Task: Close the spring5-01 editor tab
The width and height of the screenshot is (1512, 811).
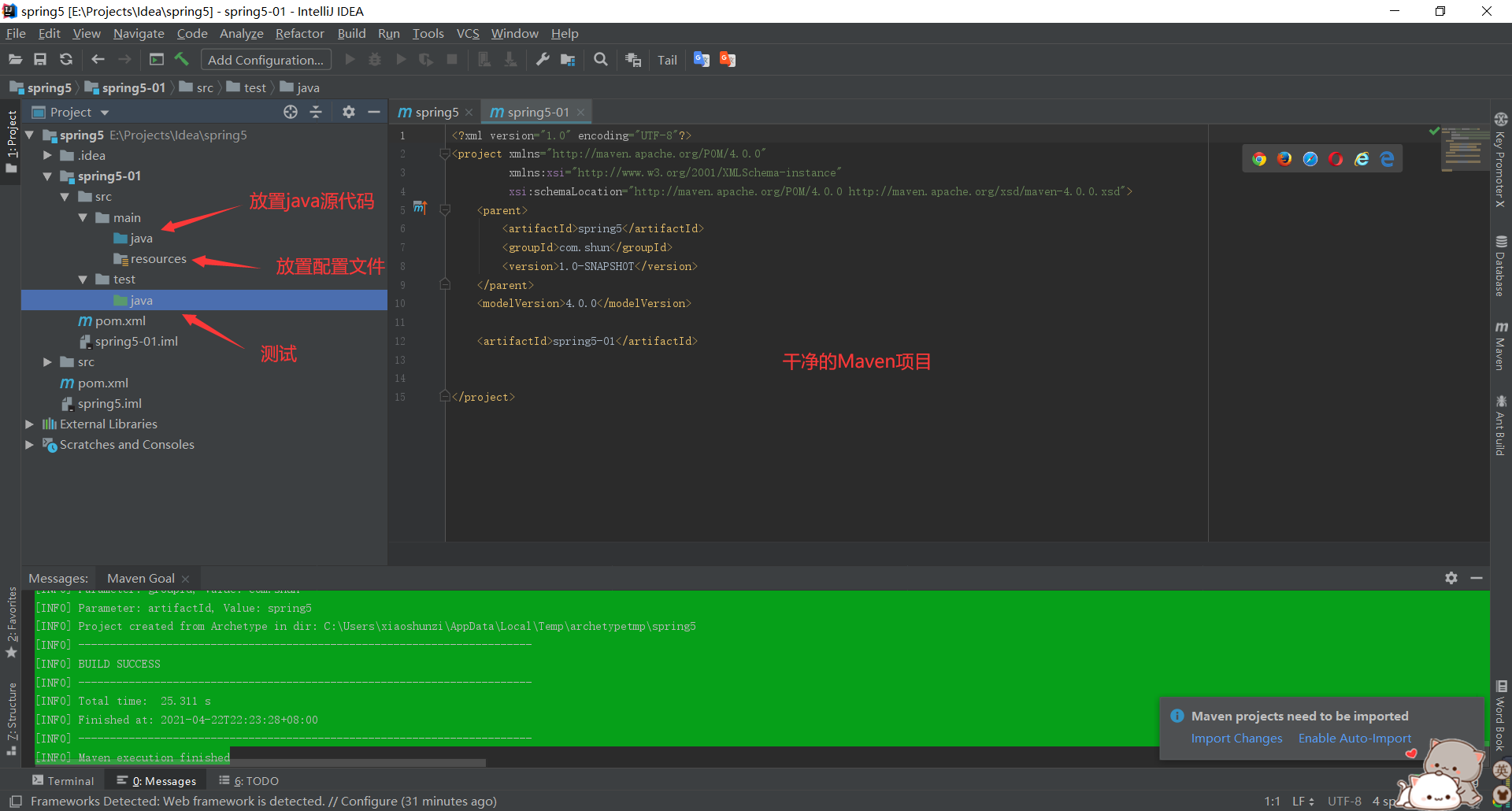Action: coord(580,113)
